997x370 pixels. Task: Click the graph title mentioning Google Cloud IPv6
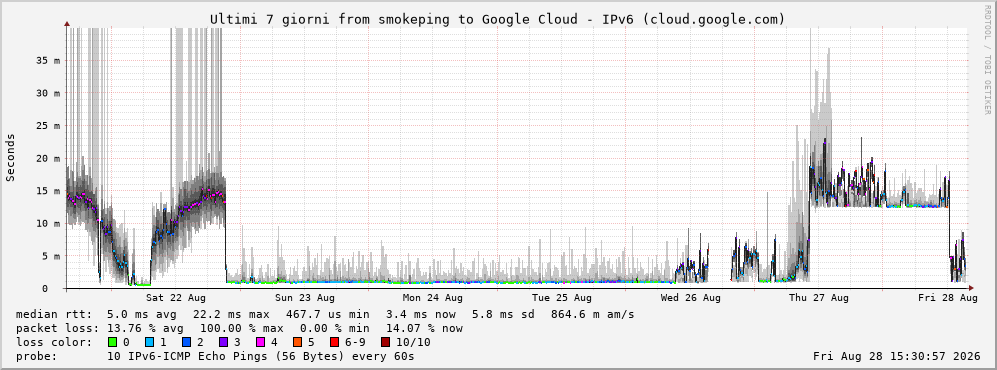pos(497,20)
